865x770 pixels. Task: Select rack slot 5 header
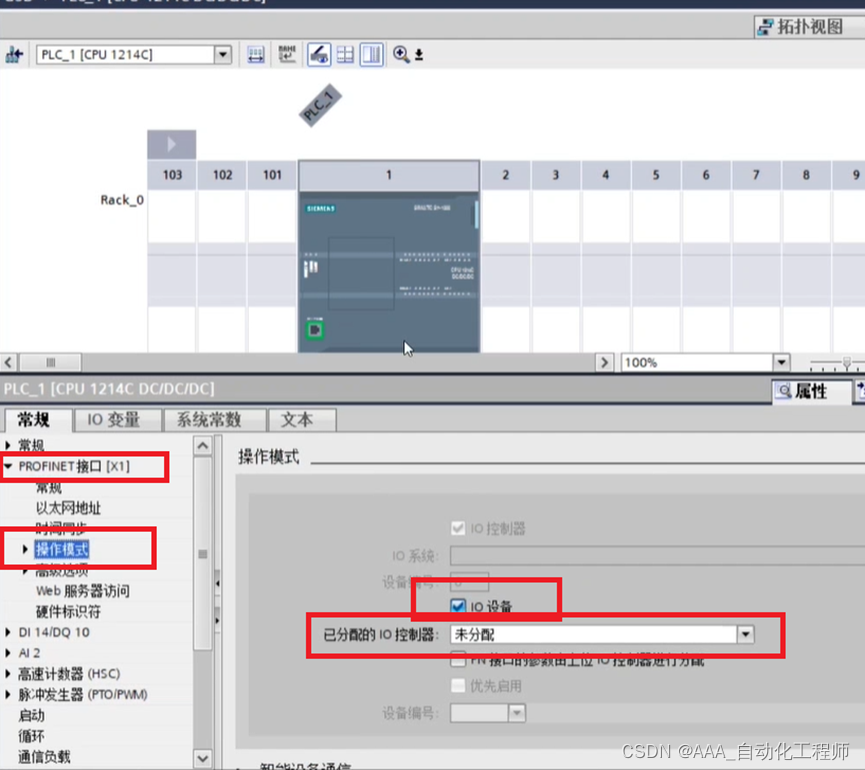[656, 175]
